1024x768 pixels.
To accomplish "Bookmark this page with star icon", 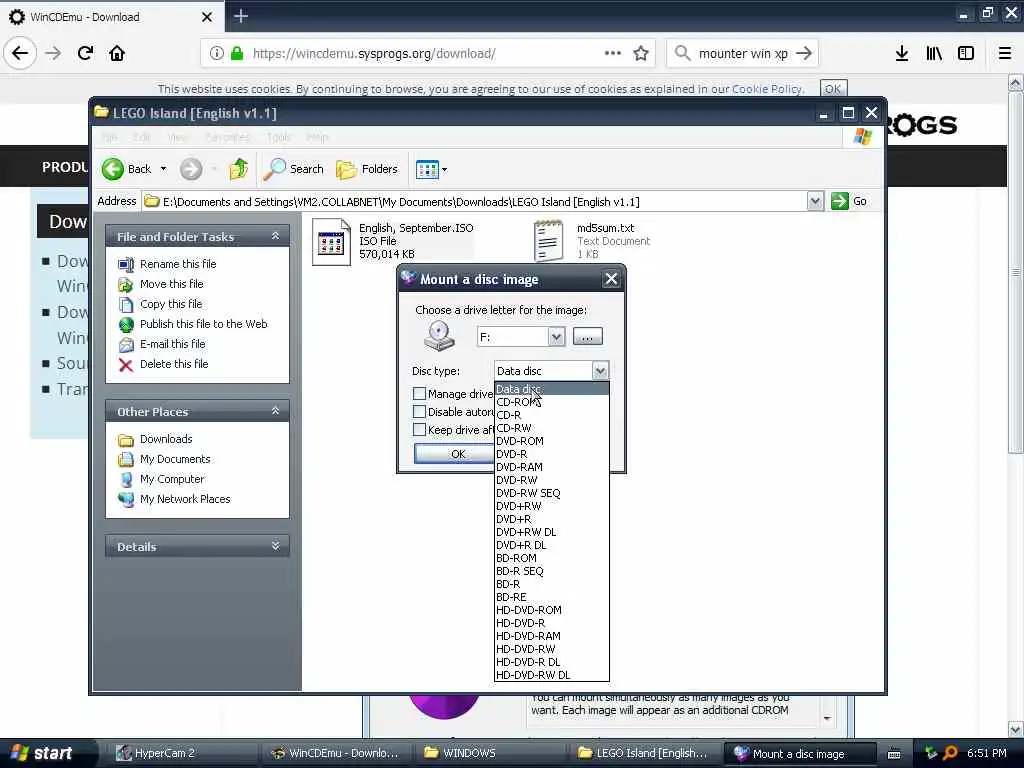I will tap(641, 53).
